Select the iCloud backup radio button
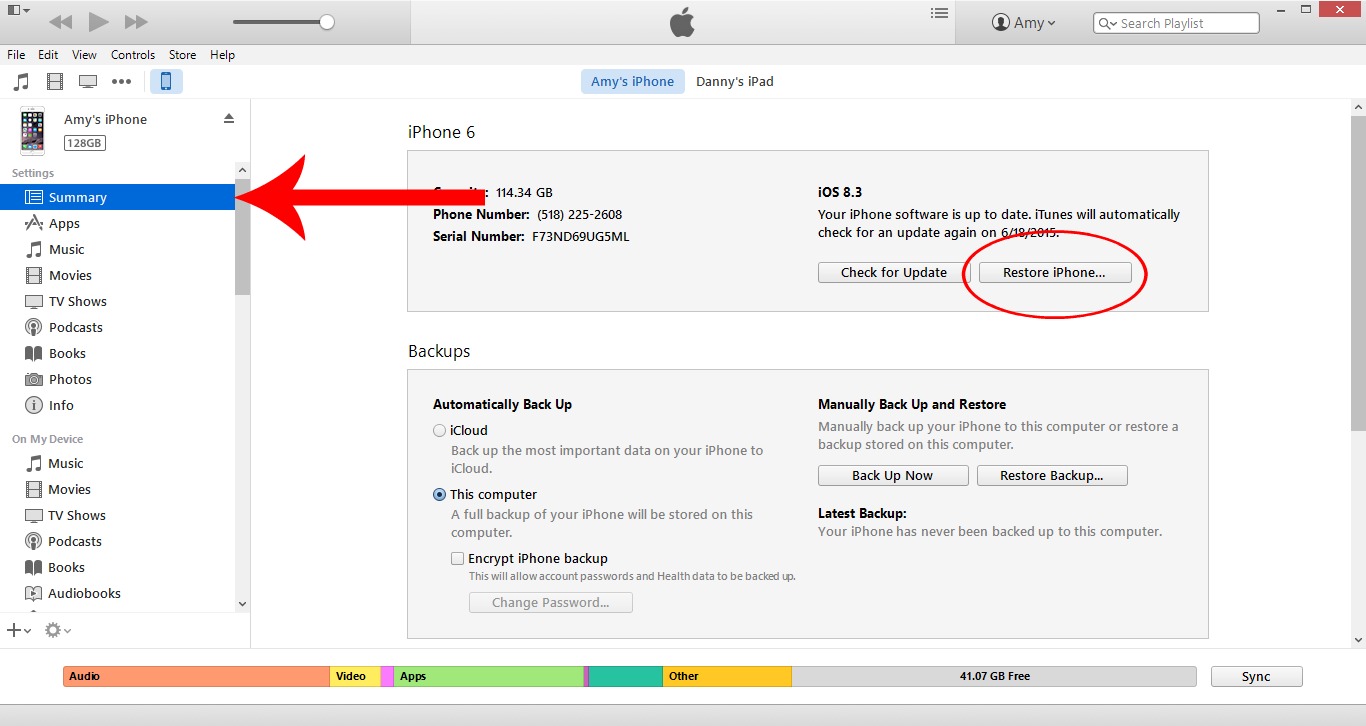The width and height of the screenshot is (1366, 726). 440,431
